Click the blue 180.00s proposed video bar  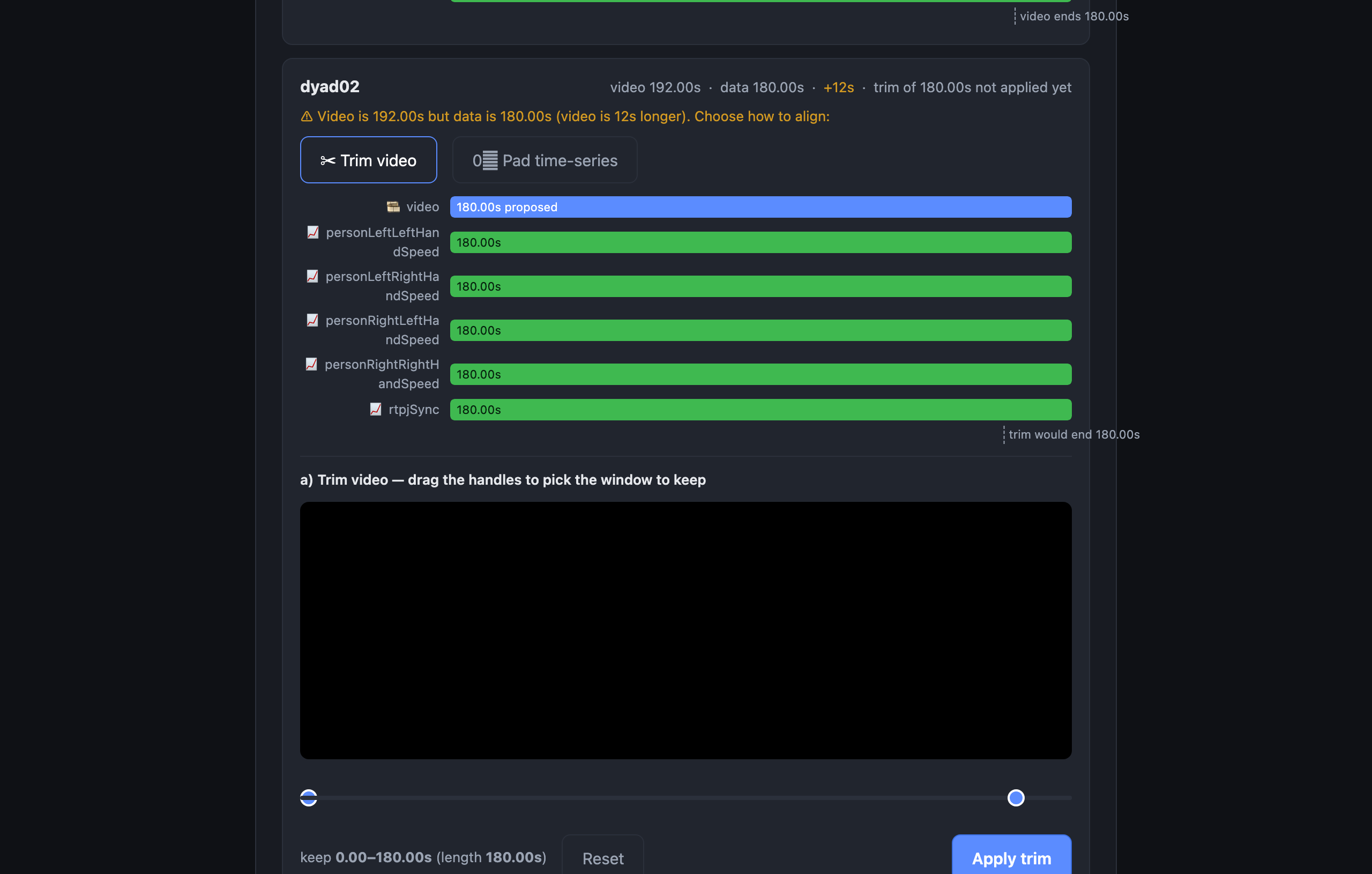click(760, 207)
